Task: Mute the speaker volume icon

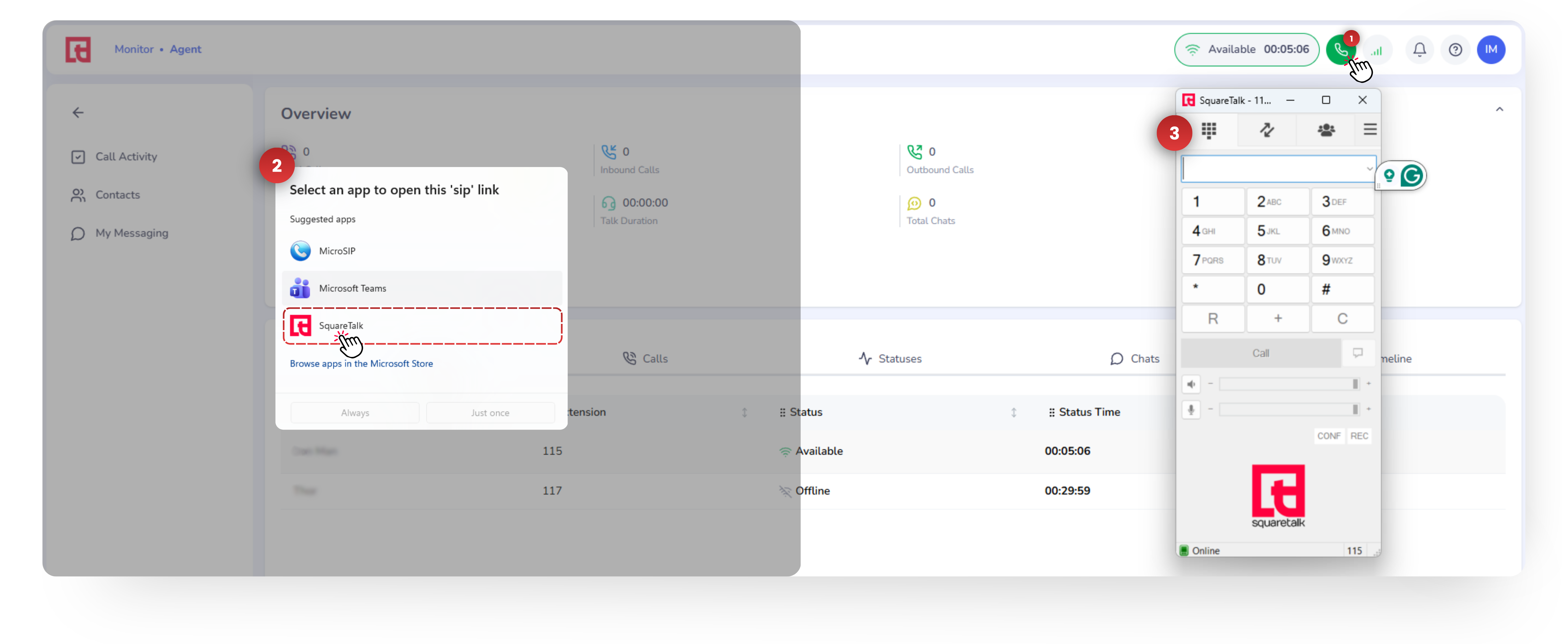Action: [x=1191, y=384]
